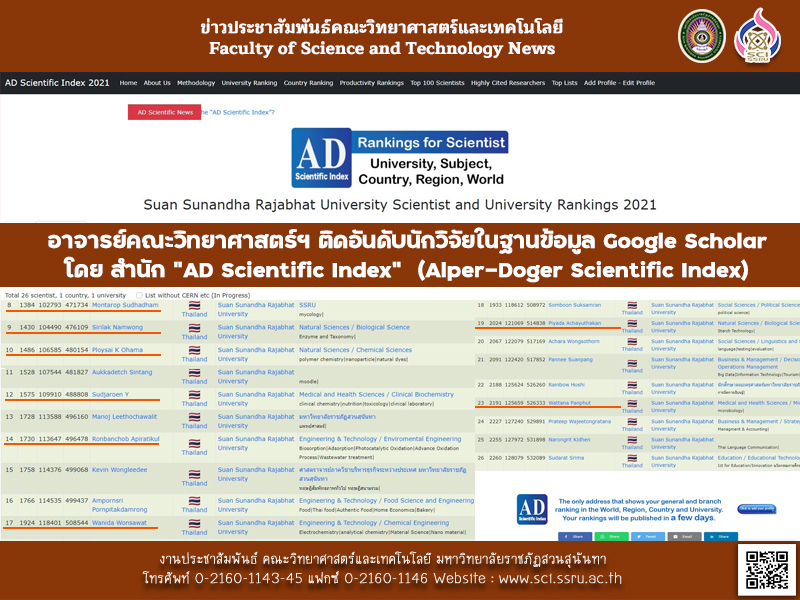Go to Highly Cited Researchers page
Screen dimensions: 800x600
click(507, 83)
